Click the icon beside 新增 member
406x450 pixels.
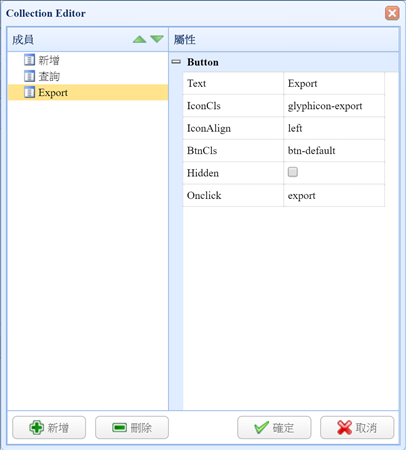coord(29,60)
